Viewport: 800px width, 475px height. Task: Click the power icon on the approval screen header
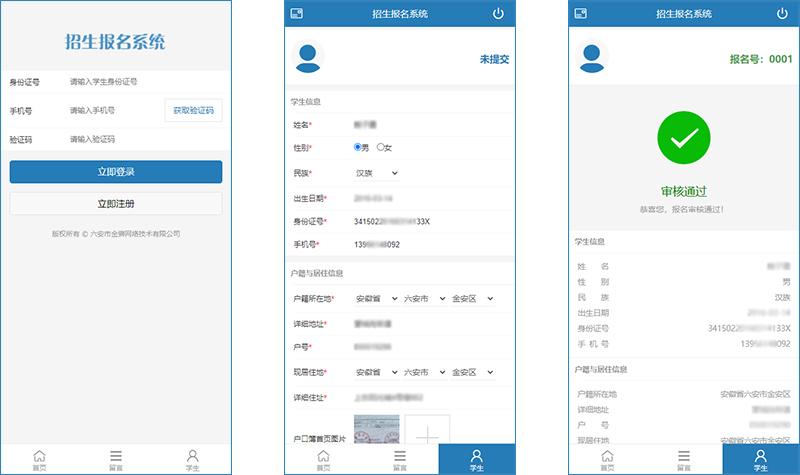click(782, 14)
